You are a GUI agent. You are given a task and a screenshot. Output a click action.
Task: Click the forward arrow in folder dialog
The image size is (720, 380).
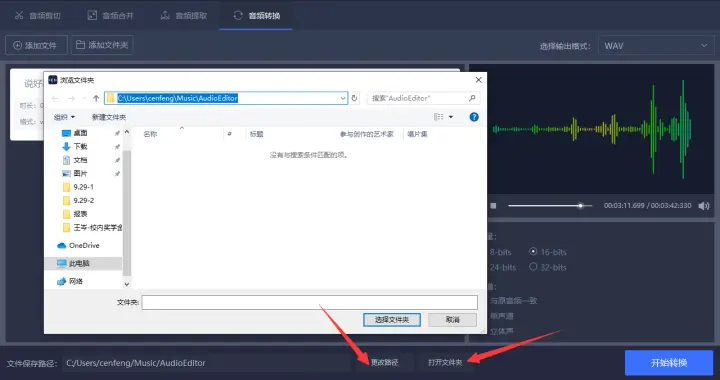pyautogui.click(x=71, y=98)
